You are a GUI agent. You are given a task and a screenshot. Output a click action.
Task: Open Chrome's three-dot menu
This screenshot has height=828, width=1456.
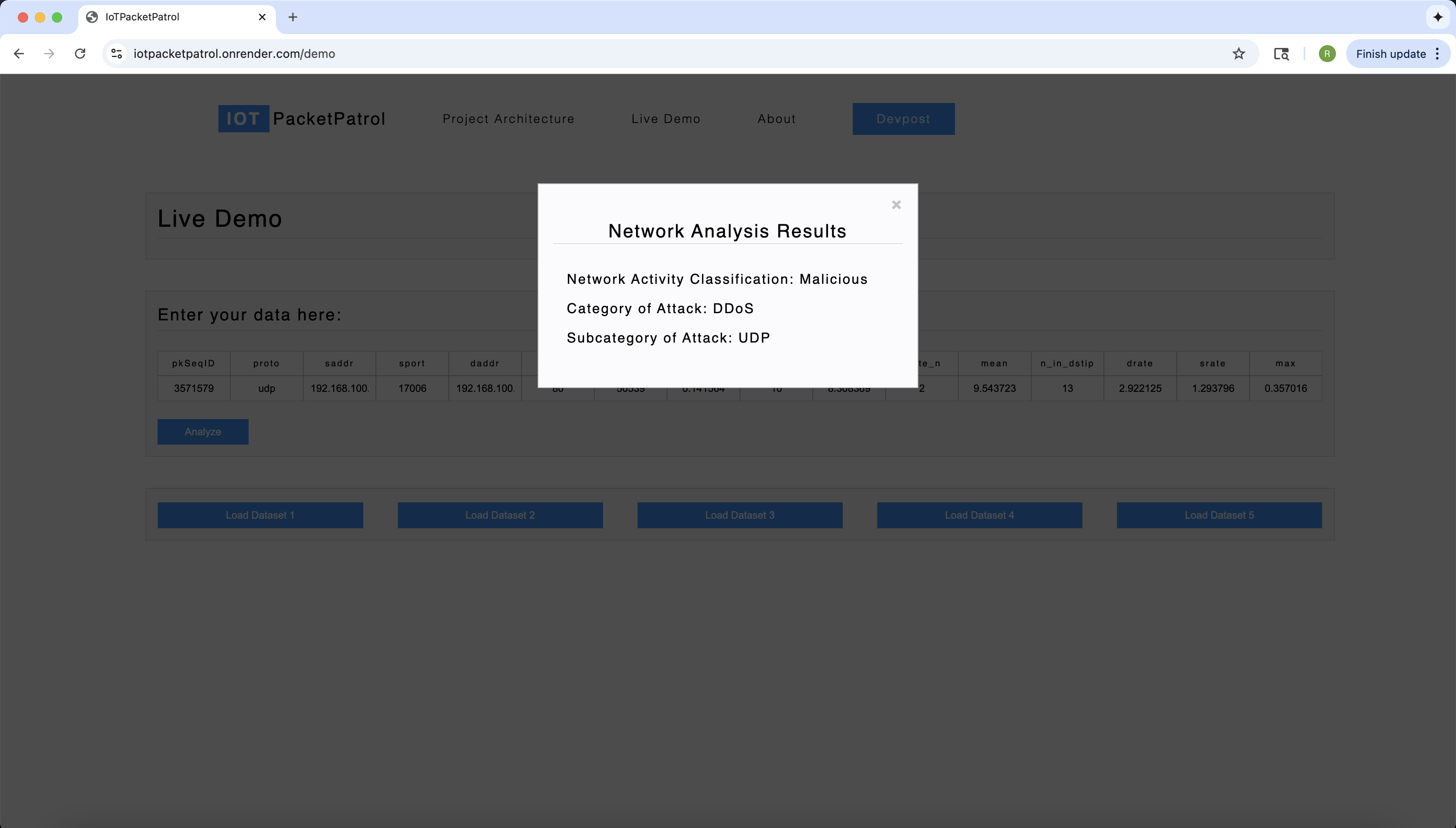1437,54
